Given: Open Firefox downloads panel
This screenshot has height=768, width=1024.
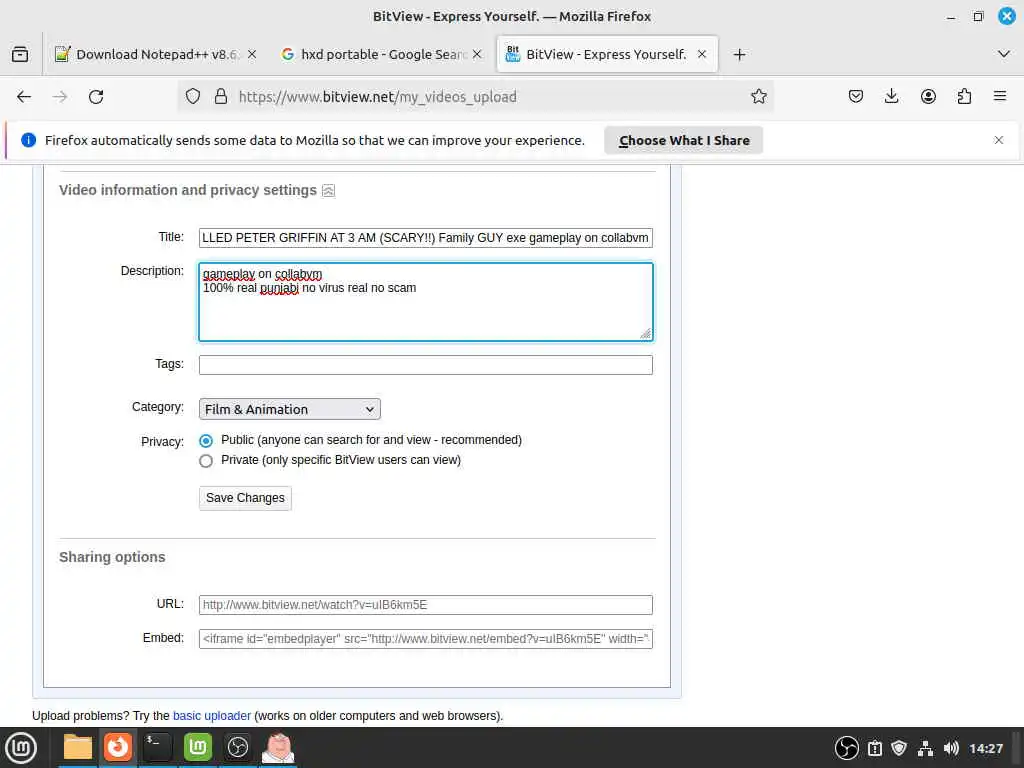Looking at the screenshot, I should click(x=891, y=97).
